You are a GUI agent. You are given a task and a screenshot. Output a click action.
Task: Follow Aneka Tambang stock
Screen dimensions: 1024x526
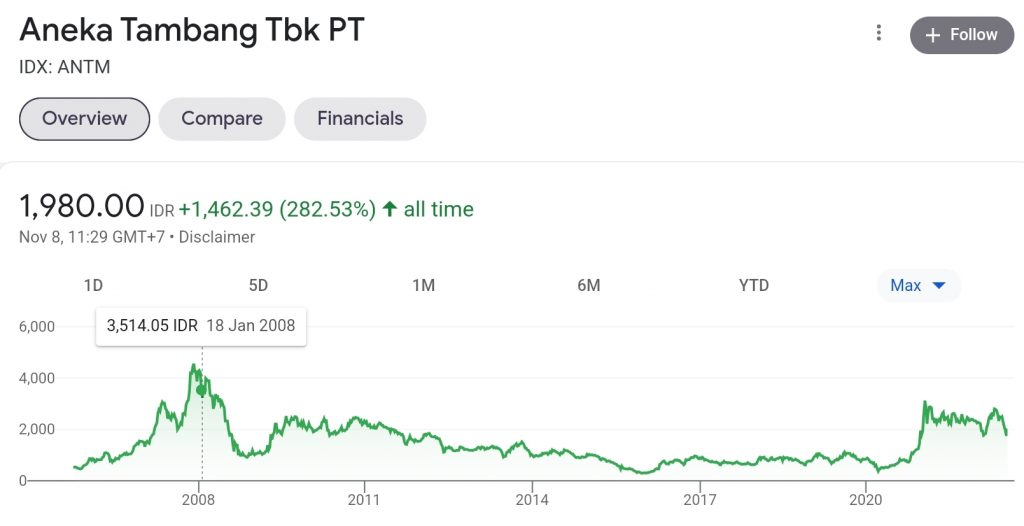click(x=961, y=35)
